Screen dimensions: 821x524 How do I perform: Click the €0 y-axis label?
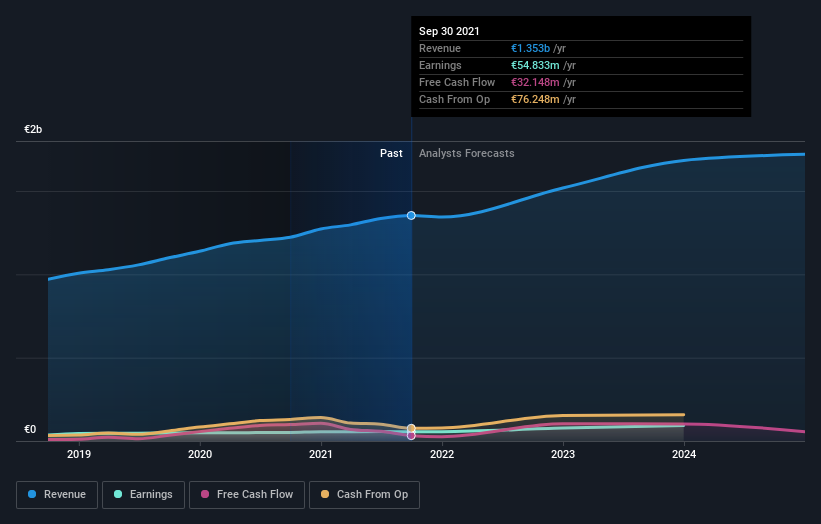(30, 430)
